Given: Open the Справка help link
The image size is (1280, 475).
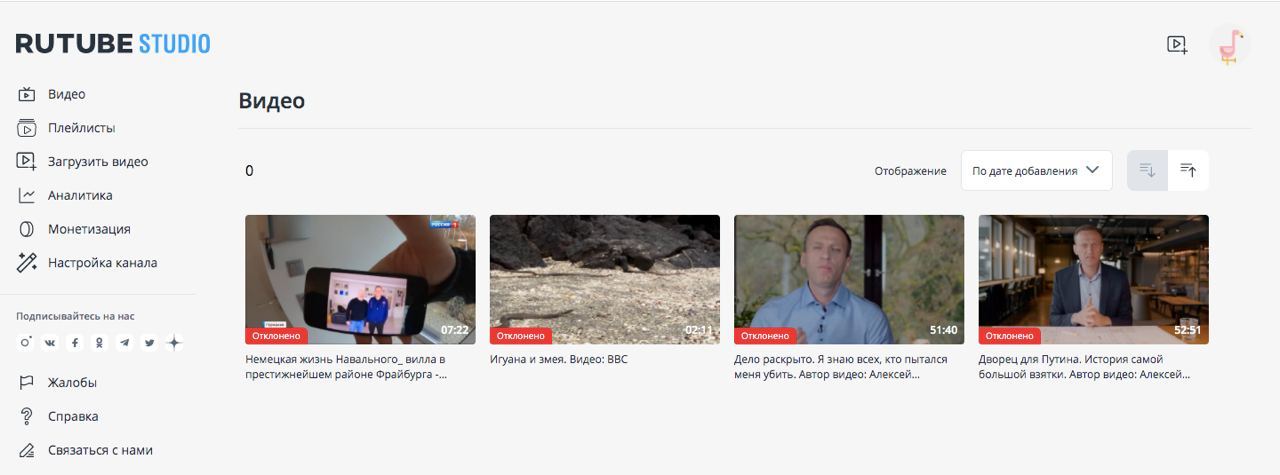Looking at the screenshot, I should 73,416.
